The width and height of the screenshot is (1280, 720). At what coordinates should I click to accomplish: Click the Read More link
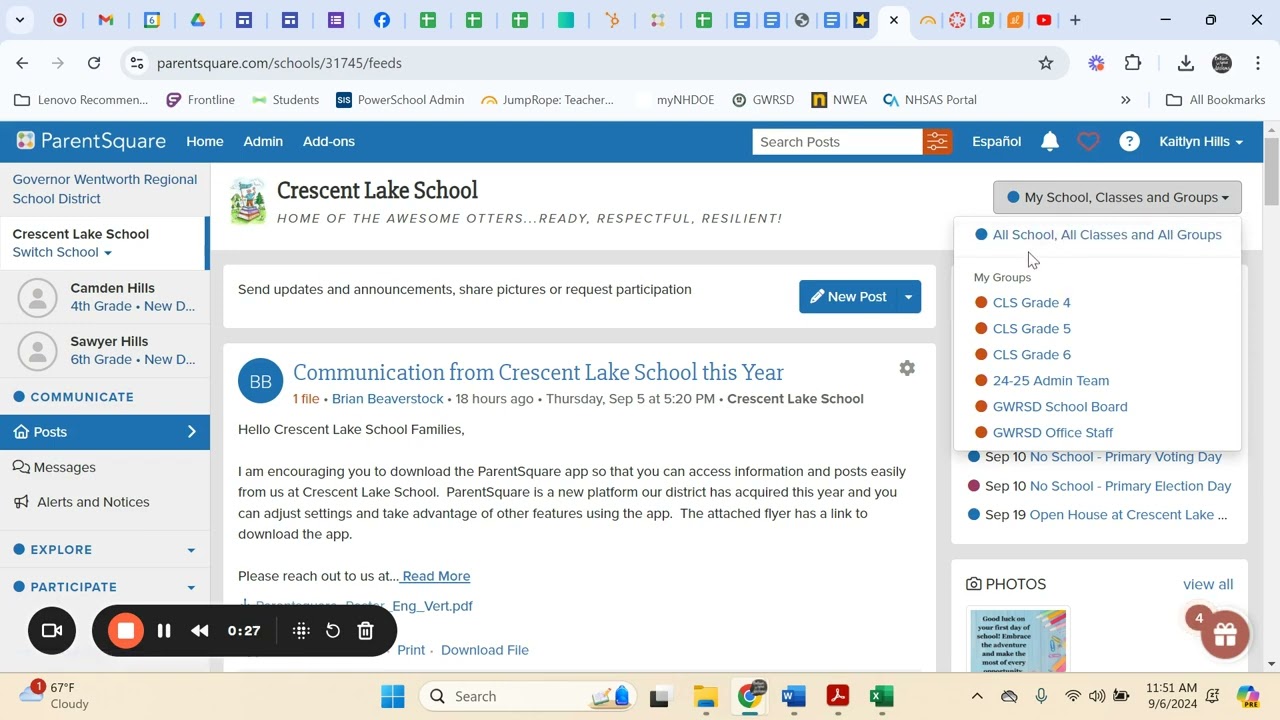[x=436, y=576]
